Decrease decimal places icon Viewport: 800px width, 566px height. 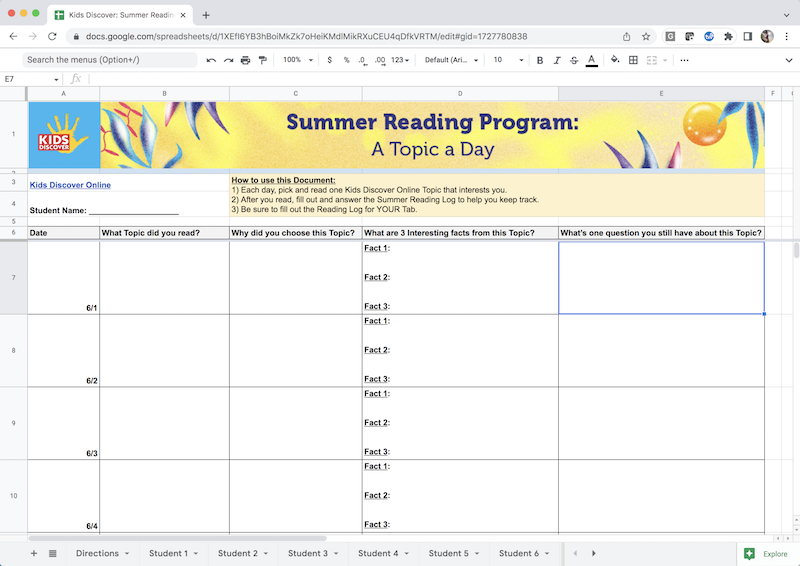point(362,60)
